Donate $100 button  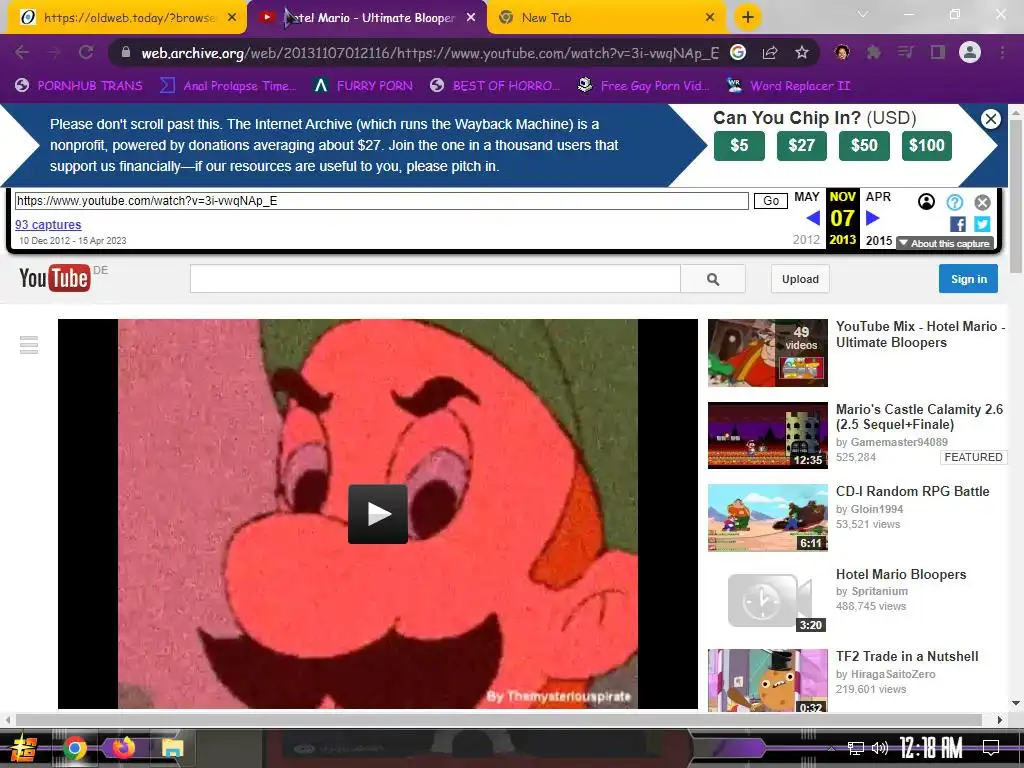927,145
